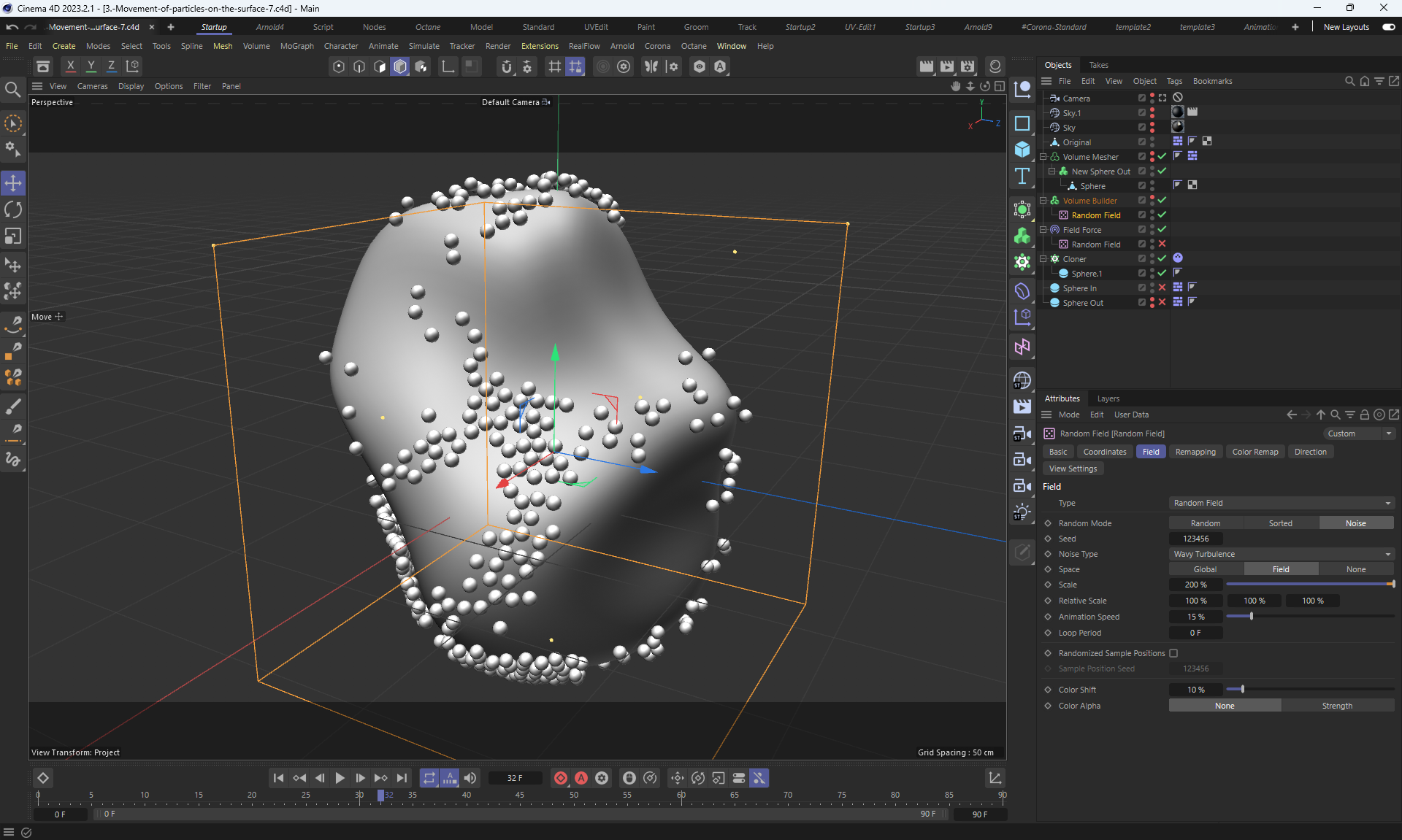The width and height of the screenshot is (1402, 840).
Task: Switch to the Remapping tab
Action: click(1195, 452)
